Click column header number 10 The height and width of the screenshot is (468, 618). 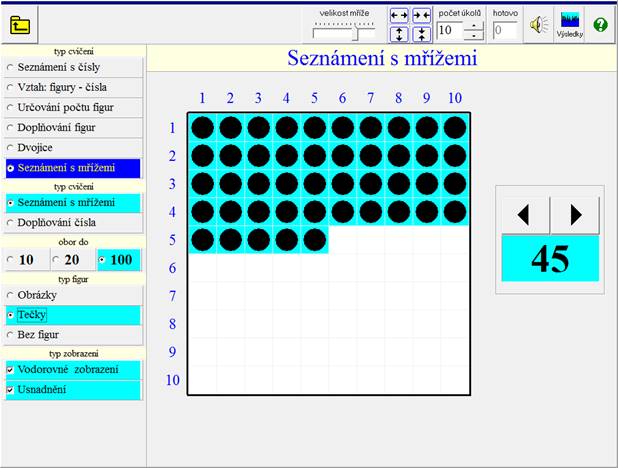tap(455, 98)
